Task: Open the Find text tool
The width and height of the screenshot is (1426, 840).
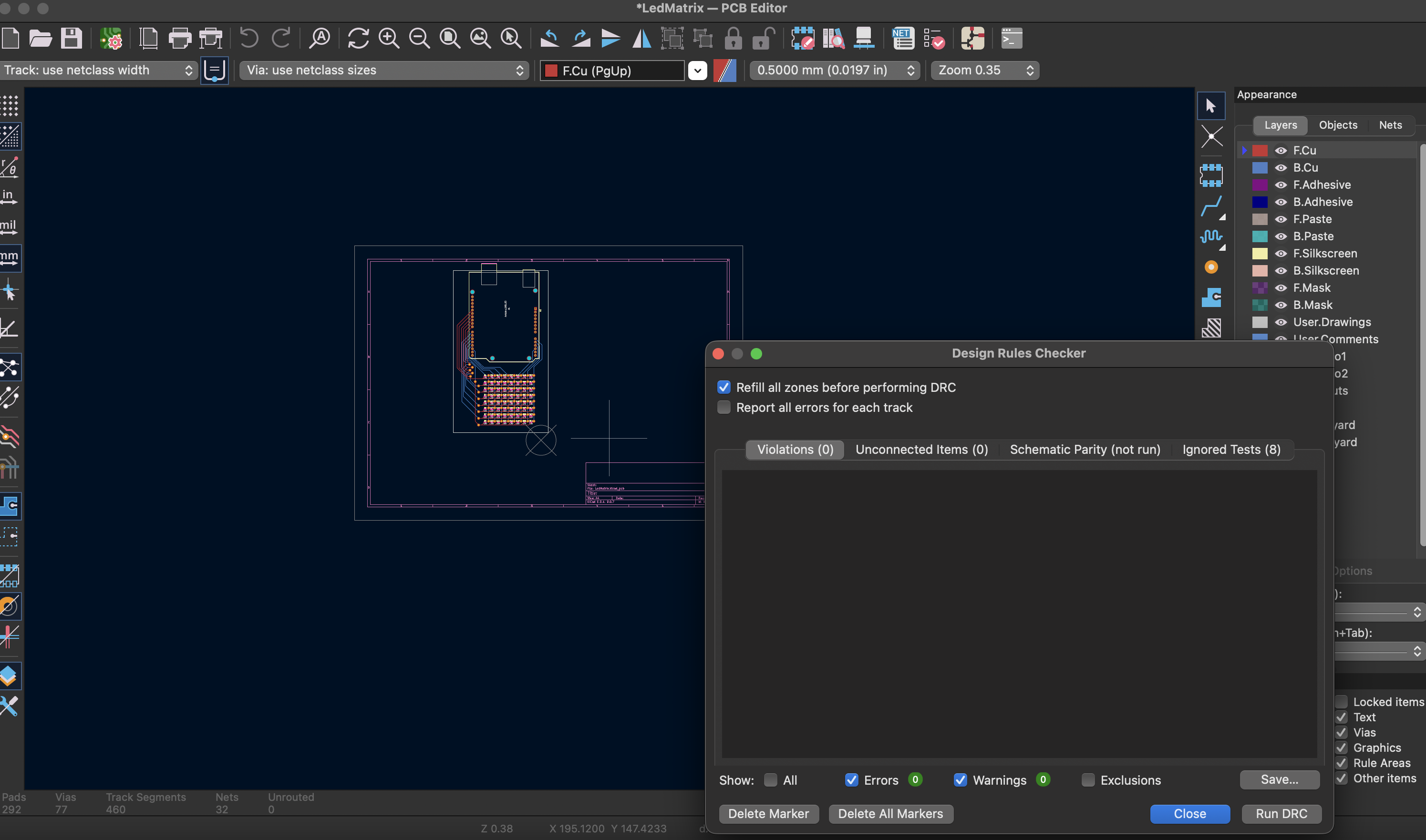Action: pyautogui.click(x=320, y=39)
